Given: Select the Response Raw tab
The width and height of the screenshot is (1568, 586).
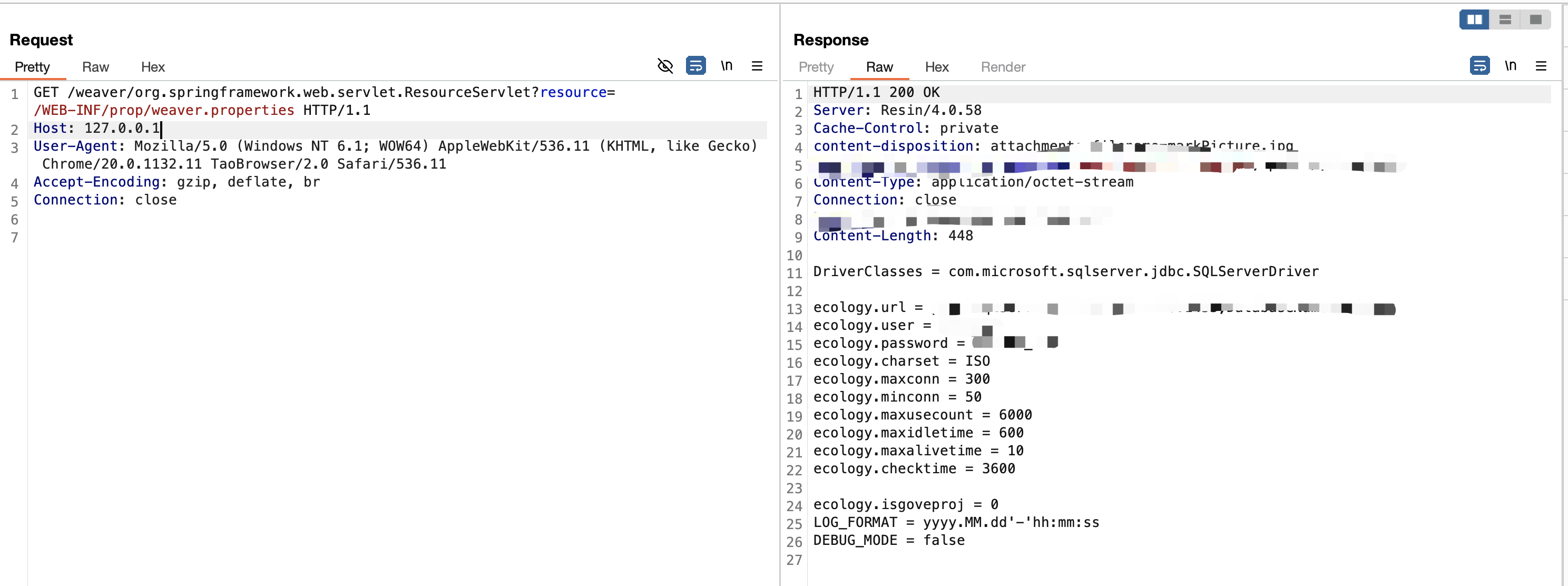Looking at the screenshot, I should tap(879, 67).
